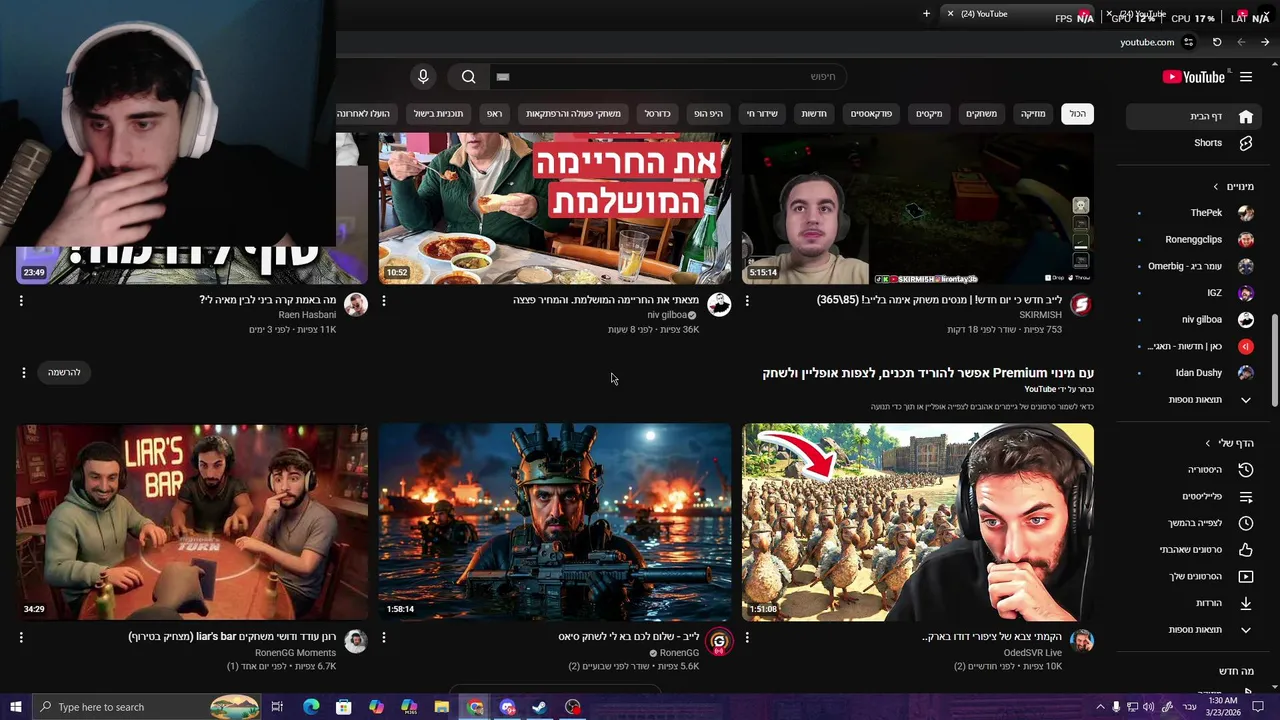Select the חדשות filter chip
Screen dimensions: 1280x720
(x=814, y=114)
